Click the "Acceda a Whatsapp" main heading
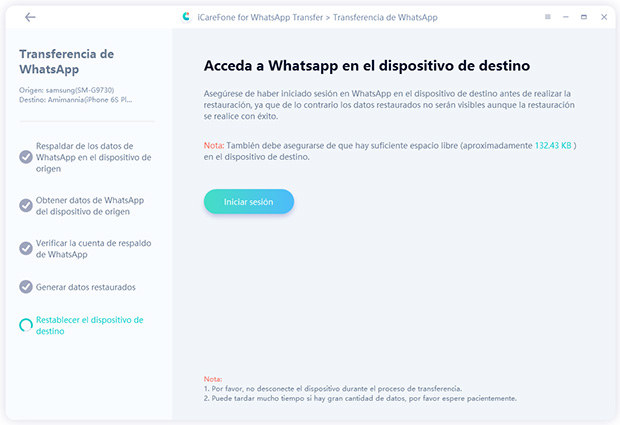 click(x=366, y=65)
